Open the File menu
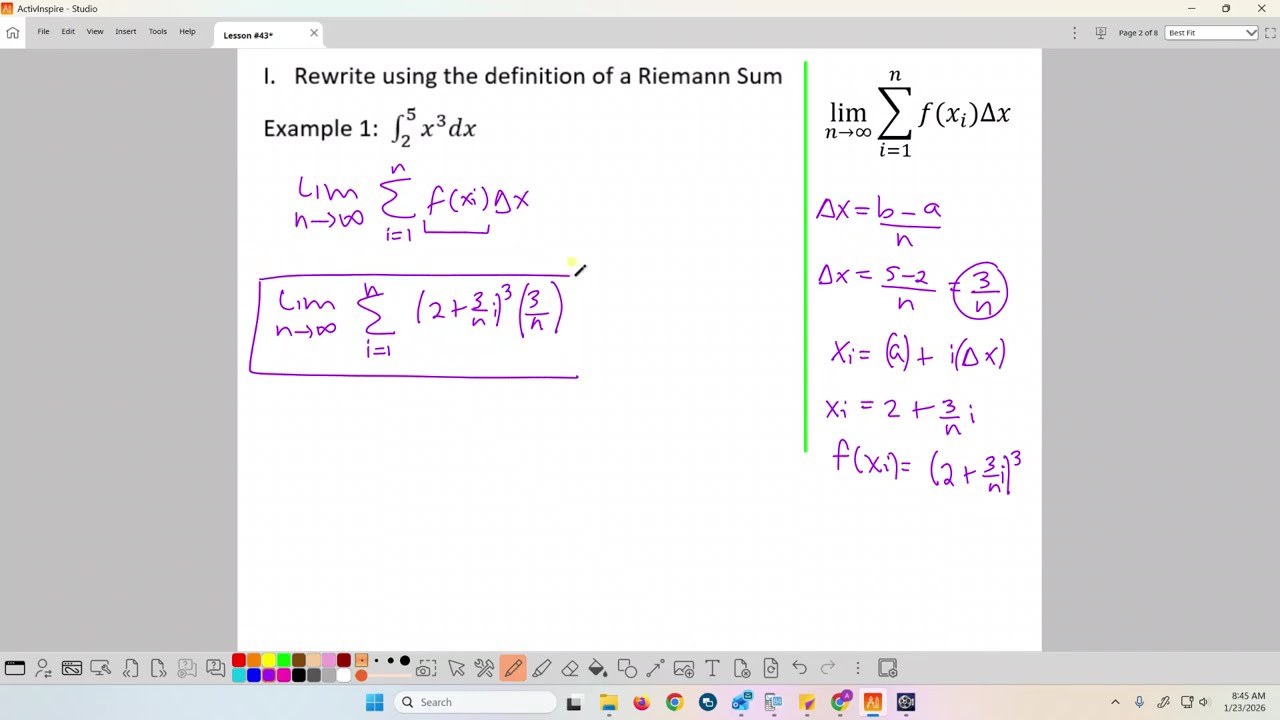The image size is (1280, 720). click(x=43, y=32)
